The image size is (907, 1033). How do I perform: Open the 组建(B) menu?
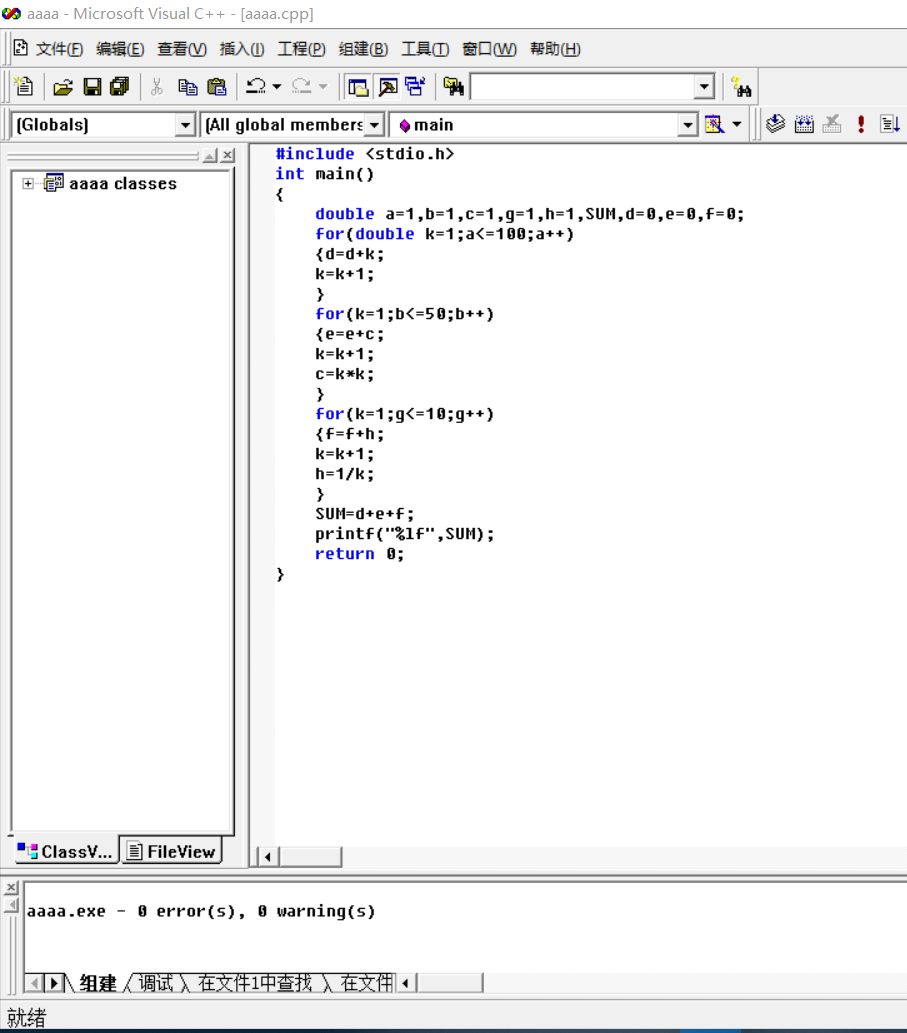[x=364, y=49]
